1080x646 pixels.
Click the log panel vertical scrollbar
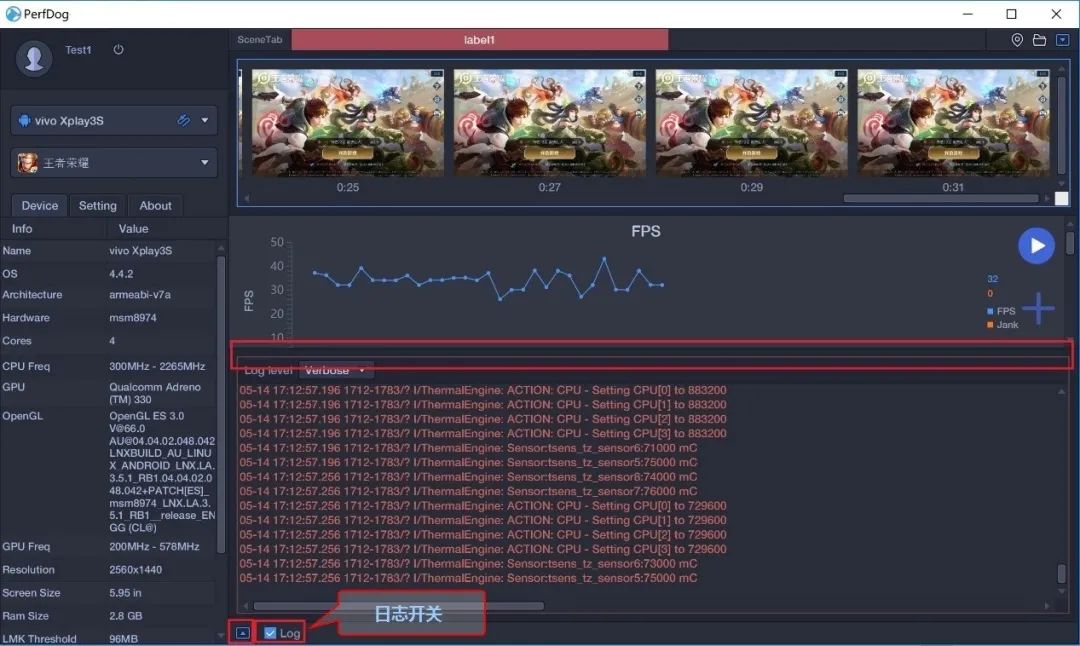(x=1061, y=572)
